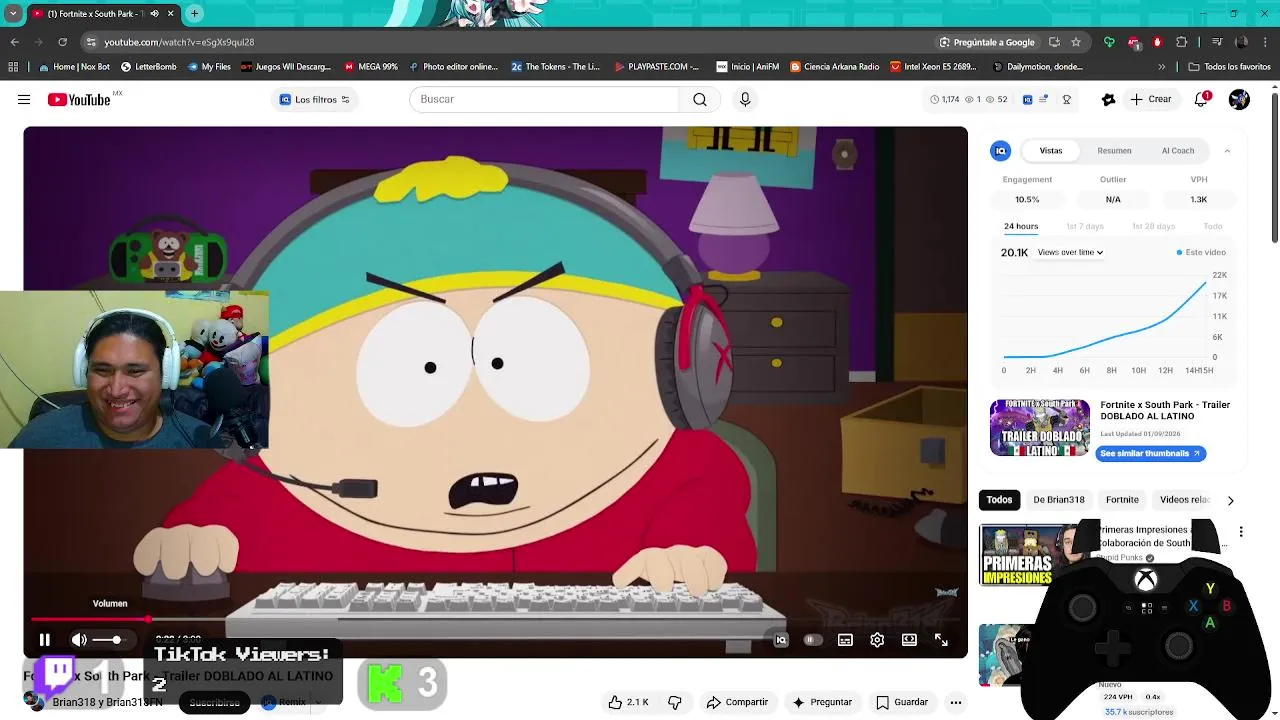Click the install app icon in address bar
The width and height of the screenshot is (1280, 720).
[x=1054, y=42]
